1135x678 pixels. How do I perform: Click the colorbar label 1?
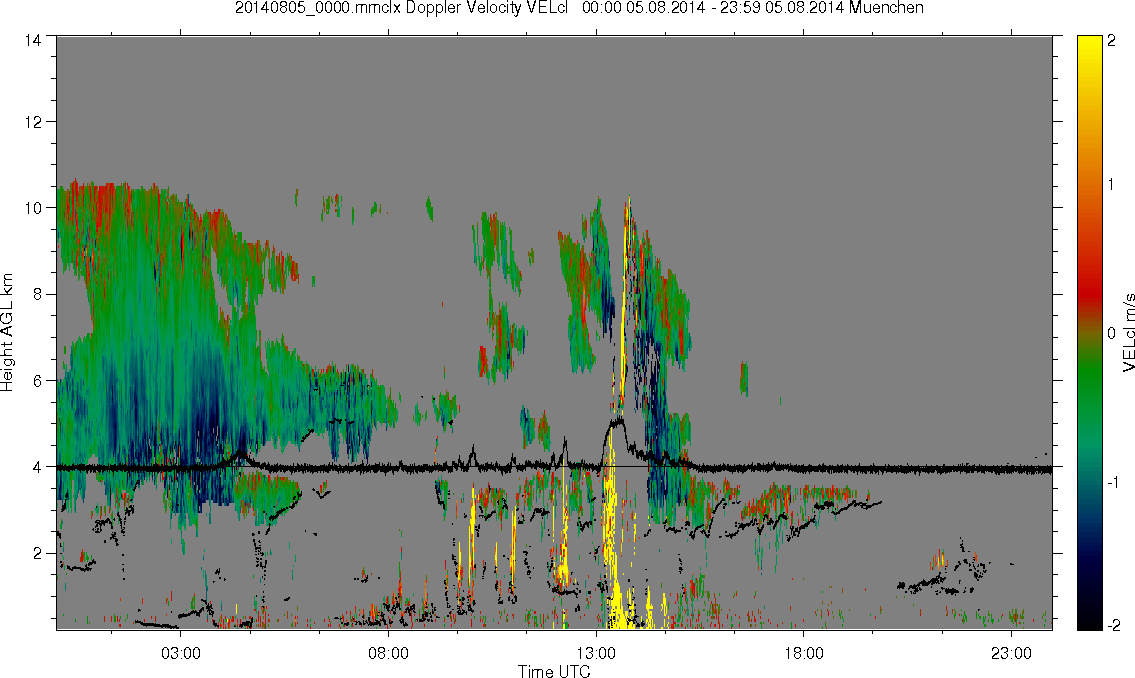(1112, 185)
